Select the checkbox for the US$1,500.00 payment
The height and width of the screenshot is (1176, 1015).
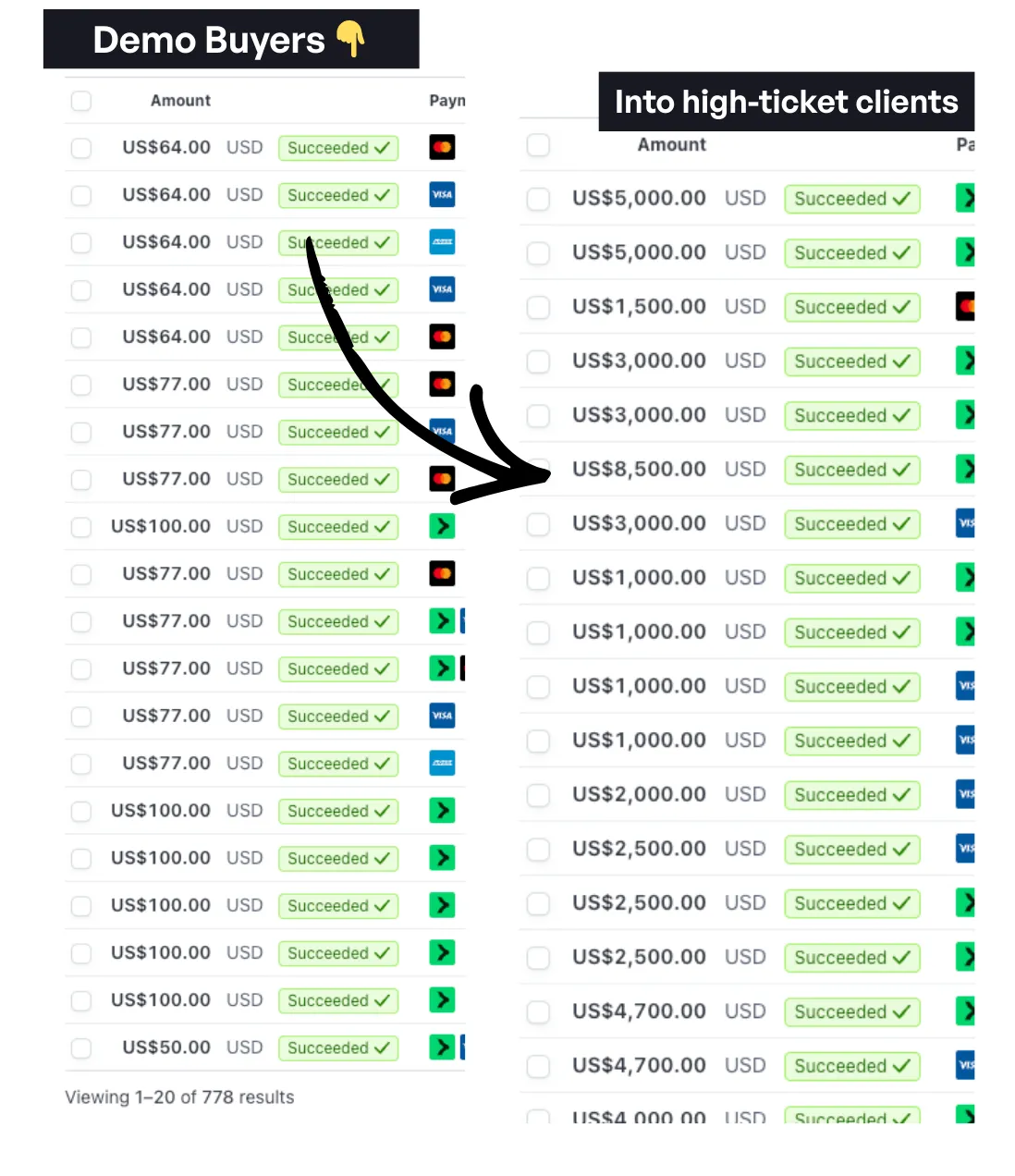pos(538,307)
